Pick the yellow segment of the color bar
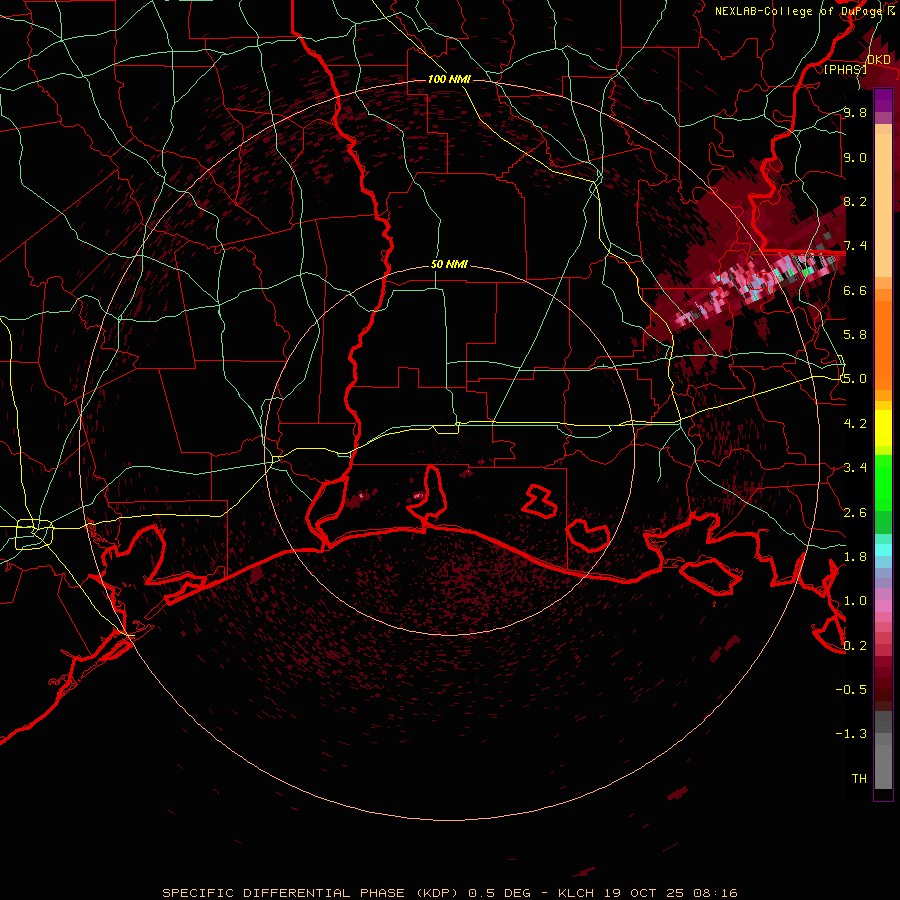 pyautogui.click(x=883, y=428)
